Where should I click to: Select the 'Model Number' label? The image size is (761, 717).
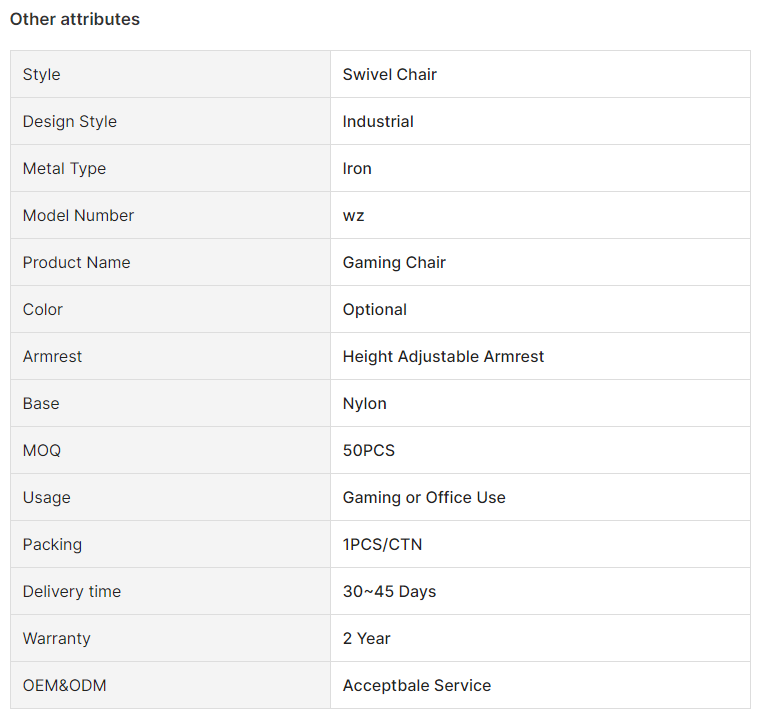tap(79, 216)
